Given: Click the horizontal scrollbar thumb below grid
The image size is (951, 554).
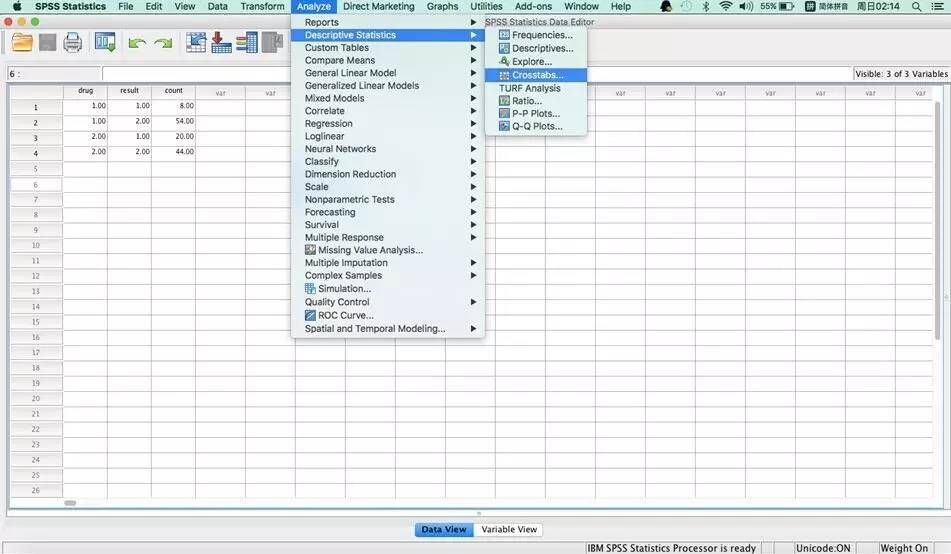Looking at the screenshot, I should (70, 503).
